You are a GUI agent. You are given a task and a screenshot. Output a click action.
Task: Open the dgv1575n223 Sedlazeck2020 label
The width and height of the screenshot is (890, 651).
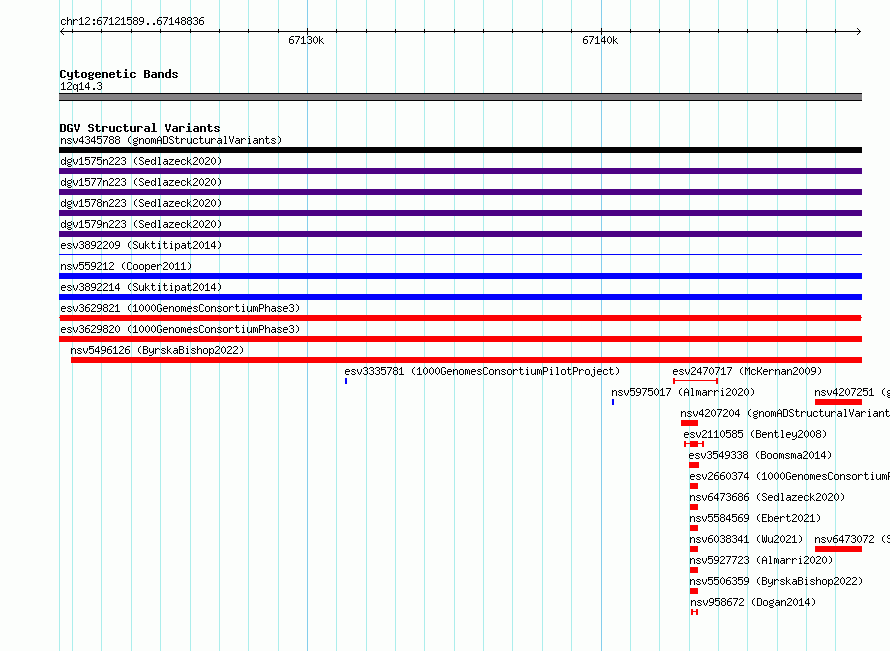pos(141,161)
